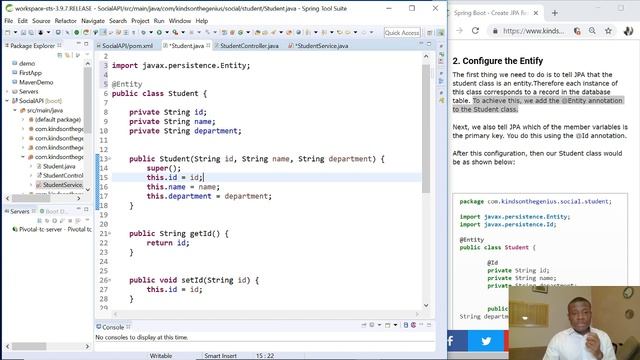The height and width of the screenshot is (360, 640).
Task: Click the Facebook share button in browser
Action: coord(452,341)
